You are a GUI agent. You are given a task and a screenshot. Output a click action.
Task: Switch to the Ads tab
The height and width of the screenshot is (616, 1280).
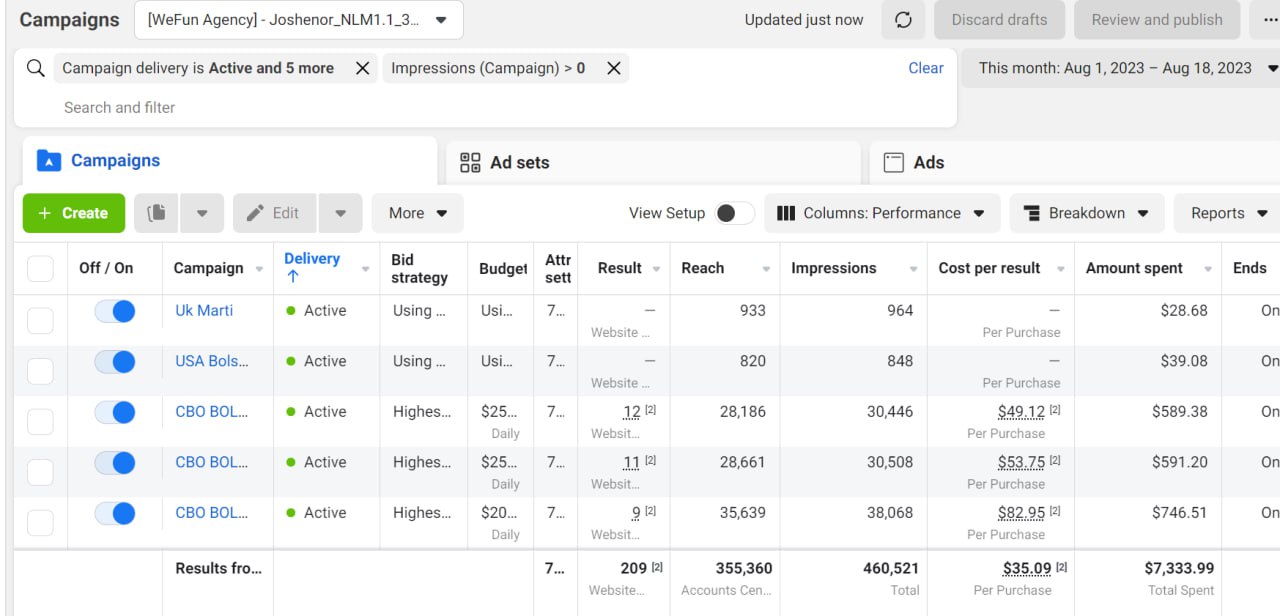point(1075,162)
